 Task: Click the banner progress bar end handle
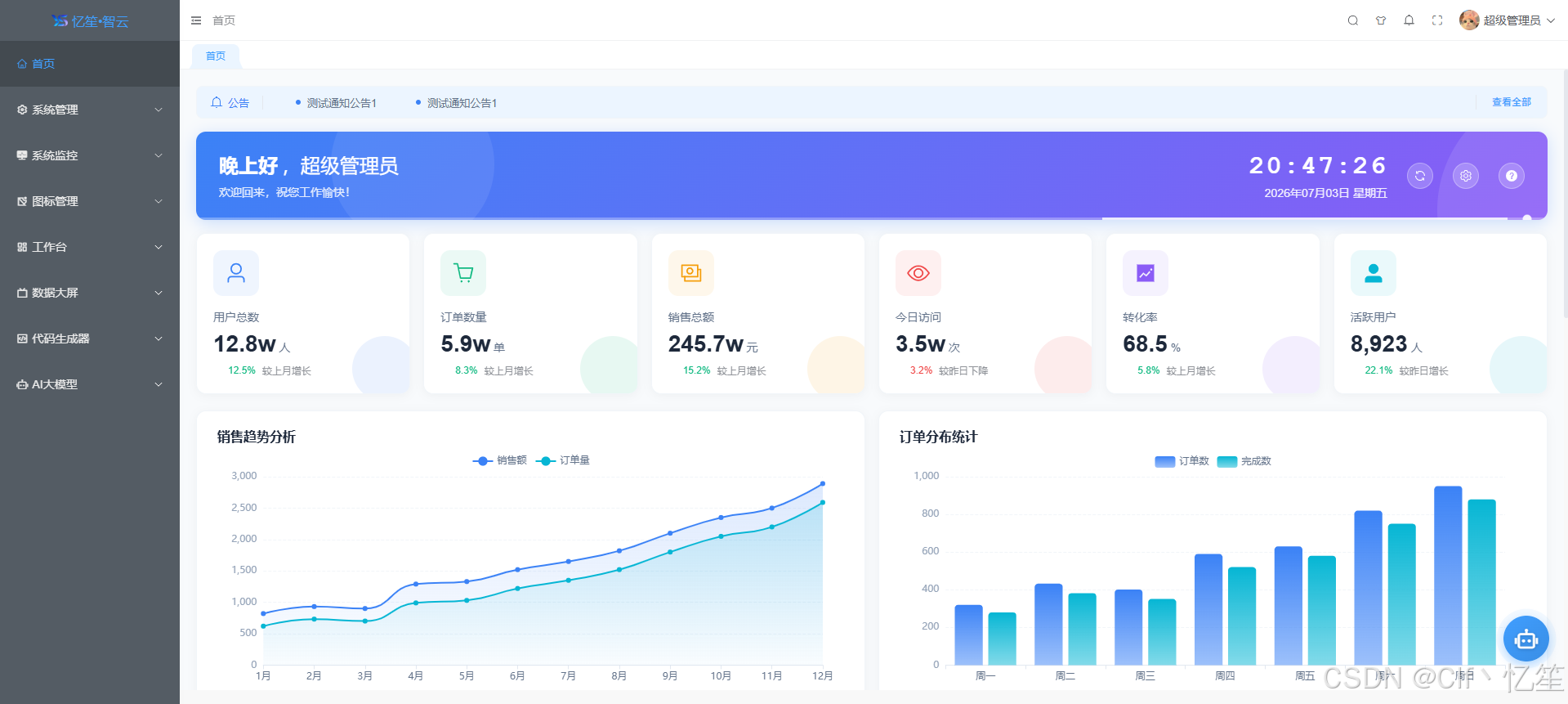pyautogui.click(x=1527, y=218)
